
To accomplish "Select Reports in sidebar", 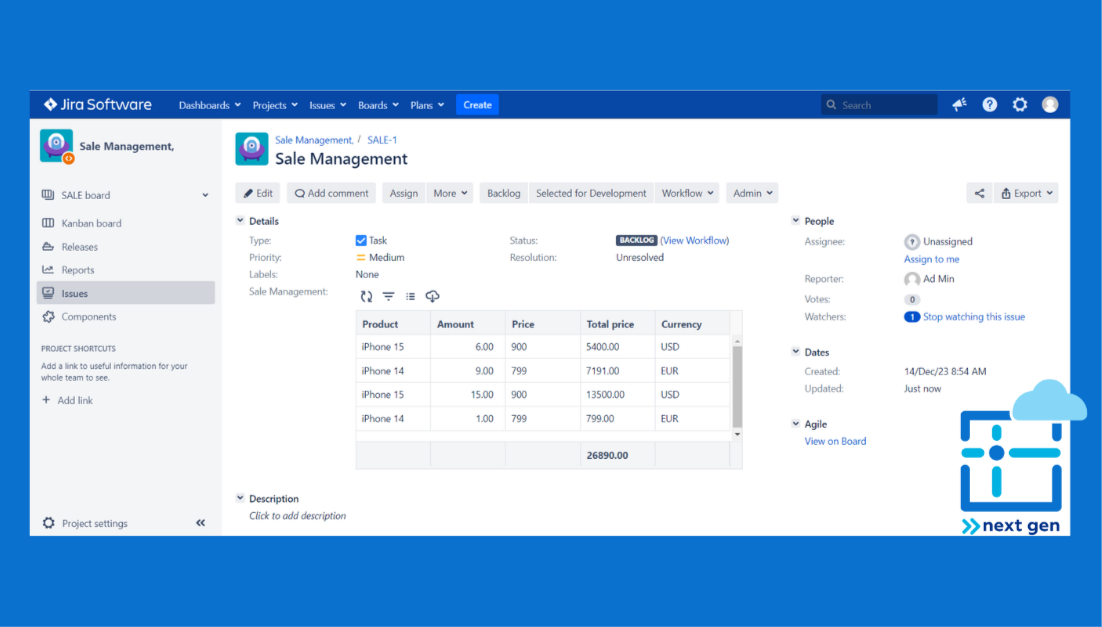I will point(126,270).
